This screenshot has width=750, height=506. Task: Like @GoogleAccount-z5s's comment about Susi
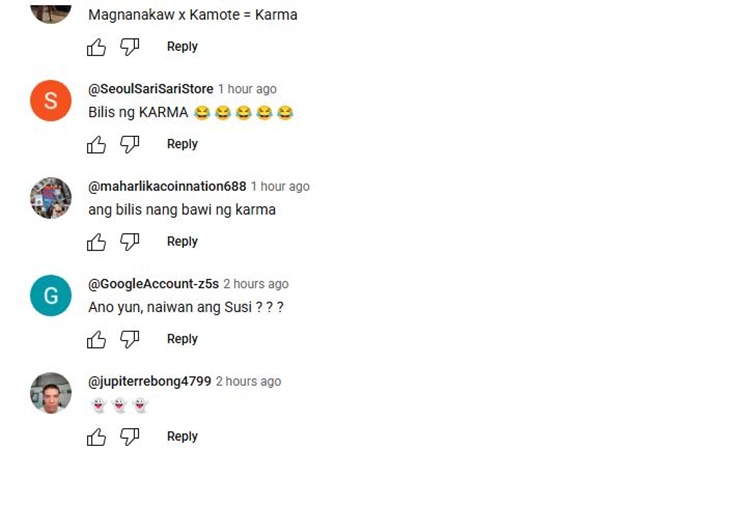96,340
